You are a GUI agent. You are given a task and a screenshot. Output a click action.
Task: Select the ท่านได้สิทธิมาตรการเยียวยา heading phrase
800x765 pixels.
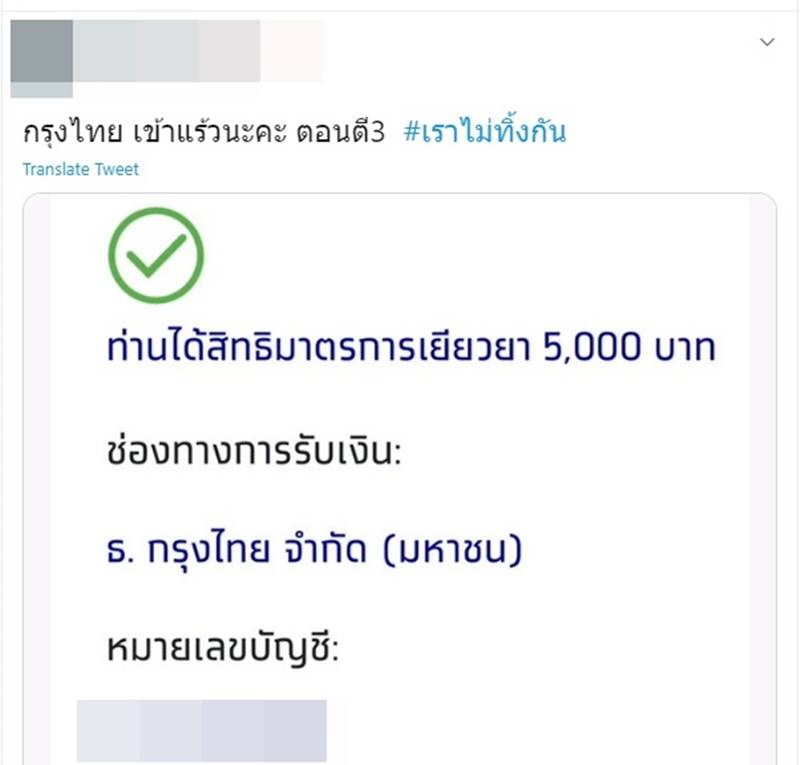(319, 346)
